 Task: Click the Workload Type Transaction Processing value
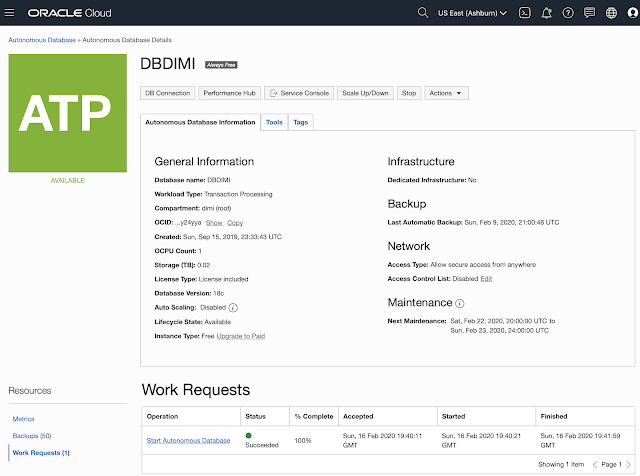pyautogui.click(x=238, y=194)
